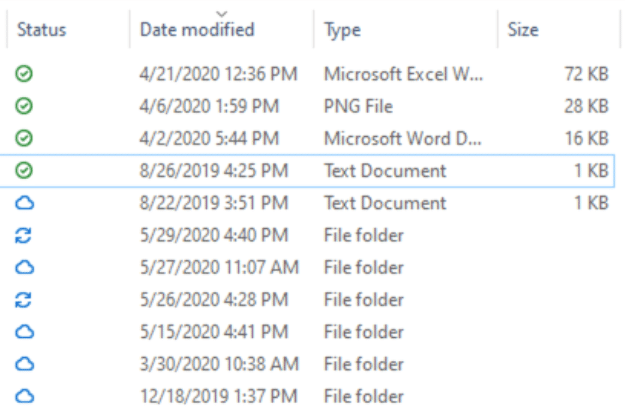Screen dimensions: 625x420
Task: Click Text Document type on 8/26/2019 row
Action: [385, 171]
